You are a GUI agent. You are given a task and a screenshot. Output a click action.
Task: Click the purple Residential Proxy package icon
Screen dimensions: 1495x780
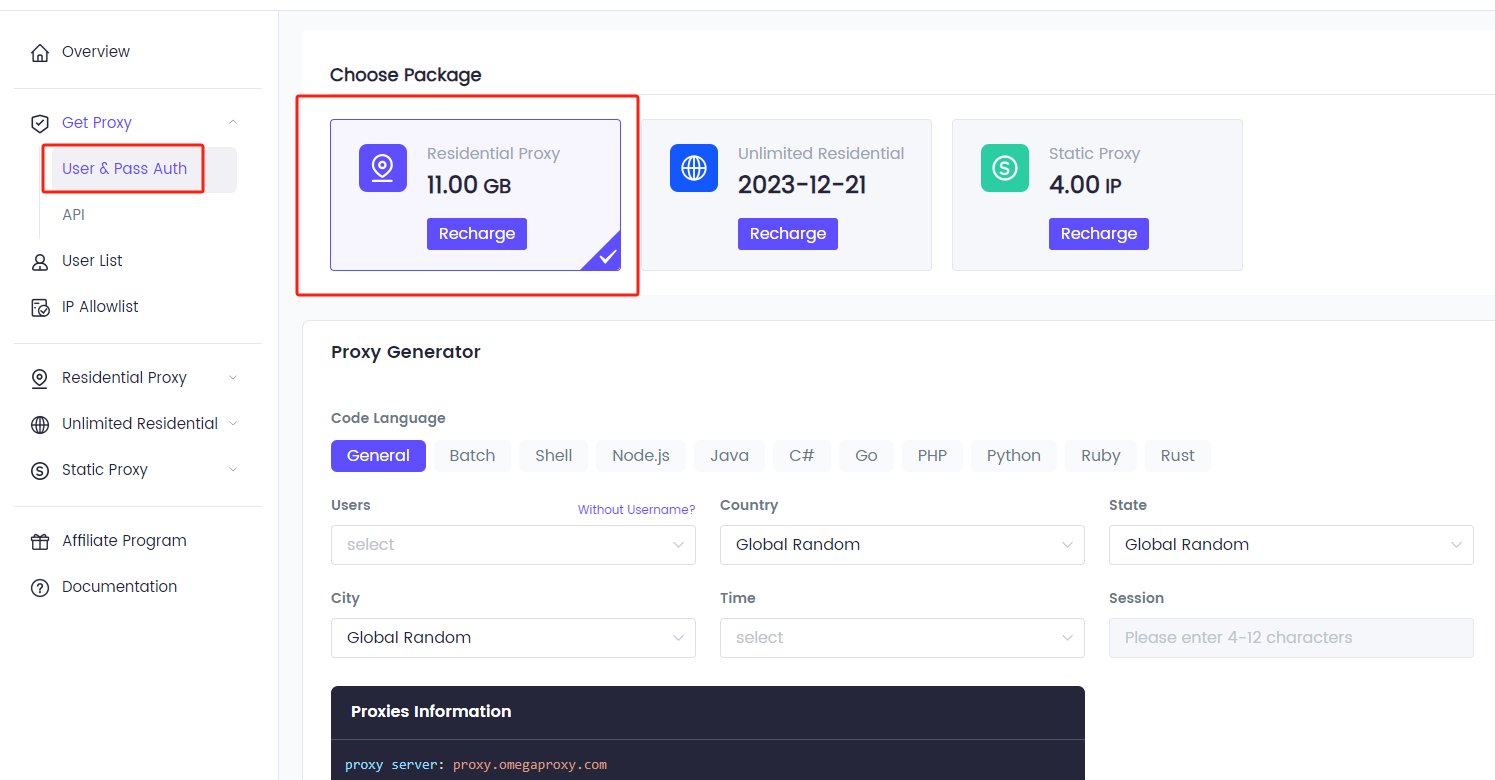383,168
